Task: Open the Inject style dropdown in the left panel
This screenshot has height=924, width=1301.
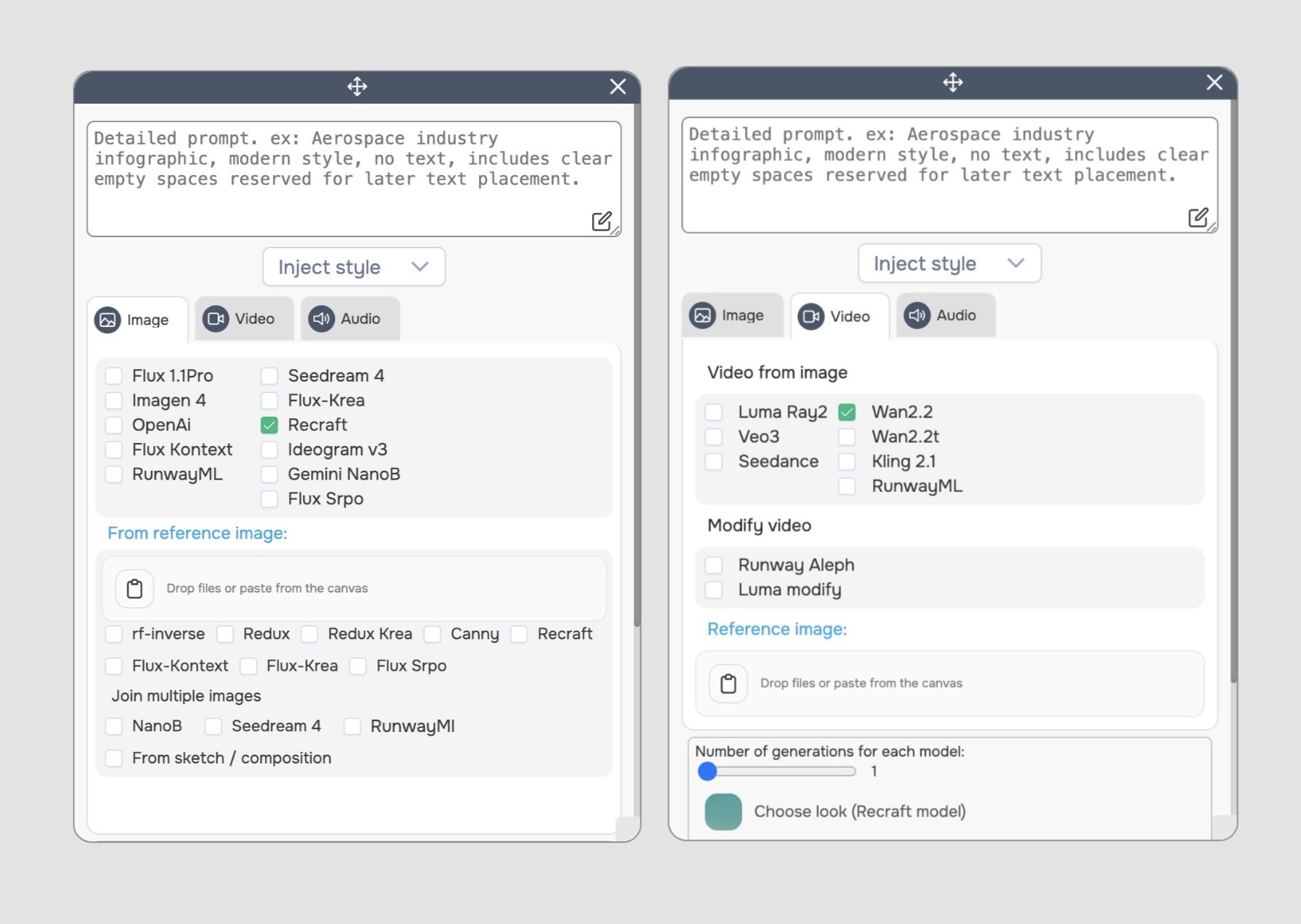Action: 353,267
